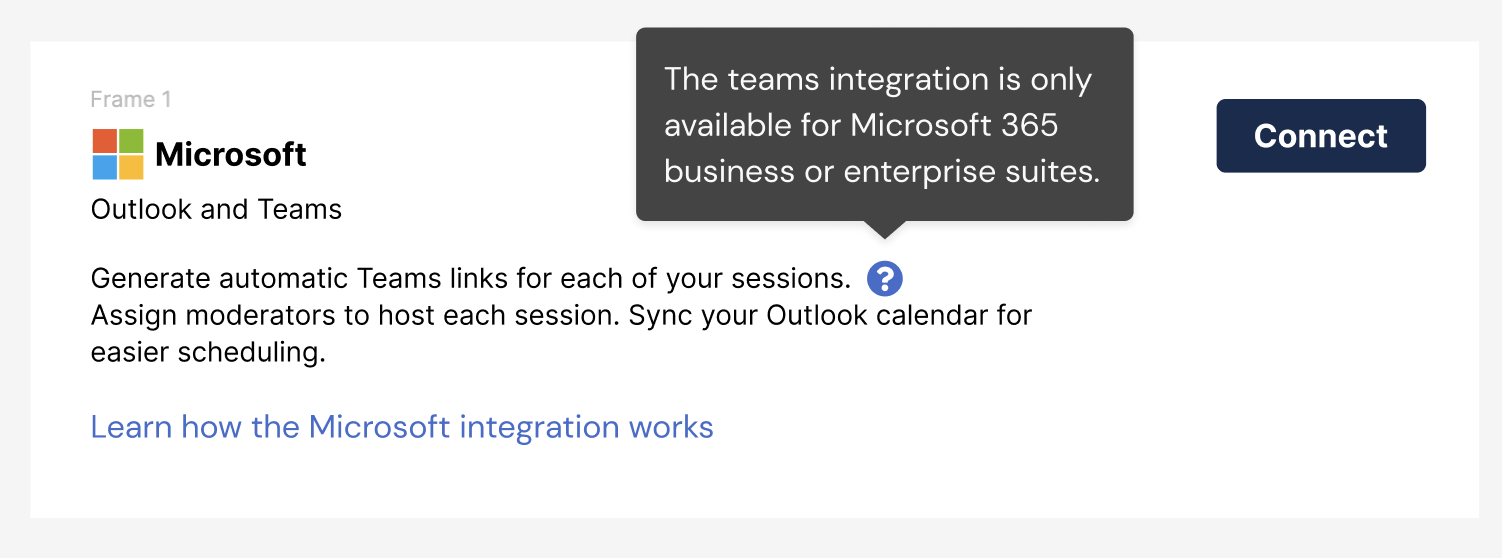
Task: Select the blue square of Microsoft logo
Action: tap(104, 167)
